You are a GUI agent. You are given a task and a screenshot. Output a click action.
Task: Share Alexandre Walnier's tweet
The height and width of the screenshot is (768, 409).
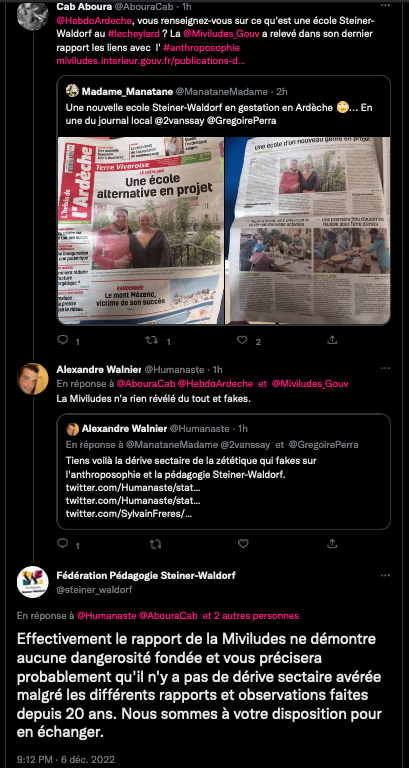332,543
